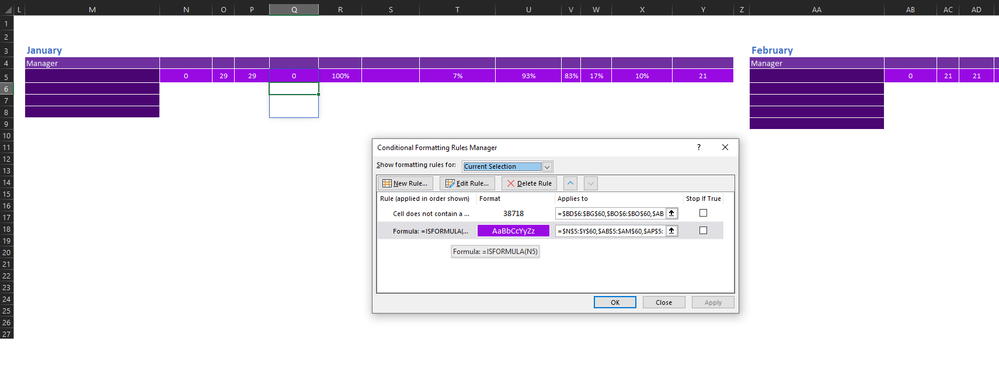Select the cell showing 17%
This screenshot has height=369, width=999.
click(596, 76)
